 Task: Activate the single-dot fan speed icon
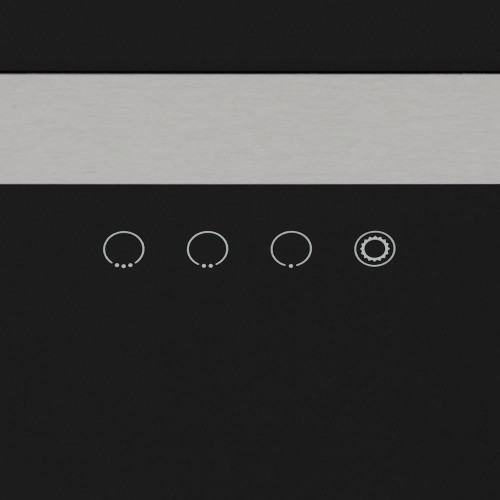[291, 249]
